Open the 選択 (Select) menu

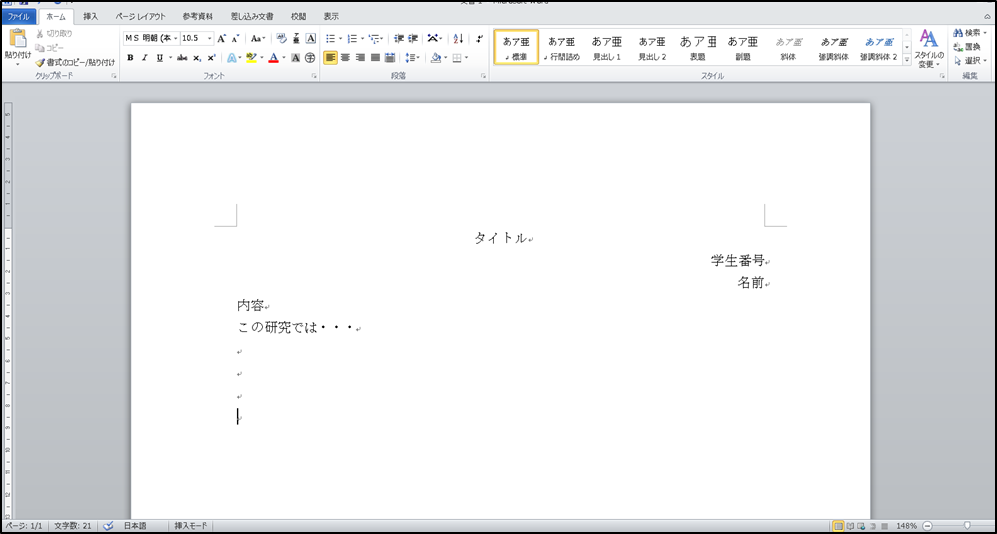pyautogui.click(x=970, y=61)
